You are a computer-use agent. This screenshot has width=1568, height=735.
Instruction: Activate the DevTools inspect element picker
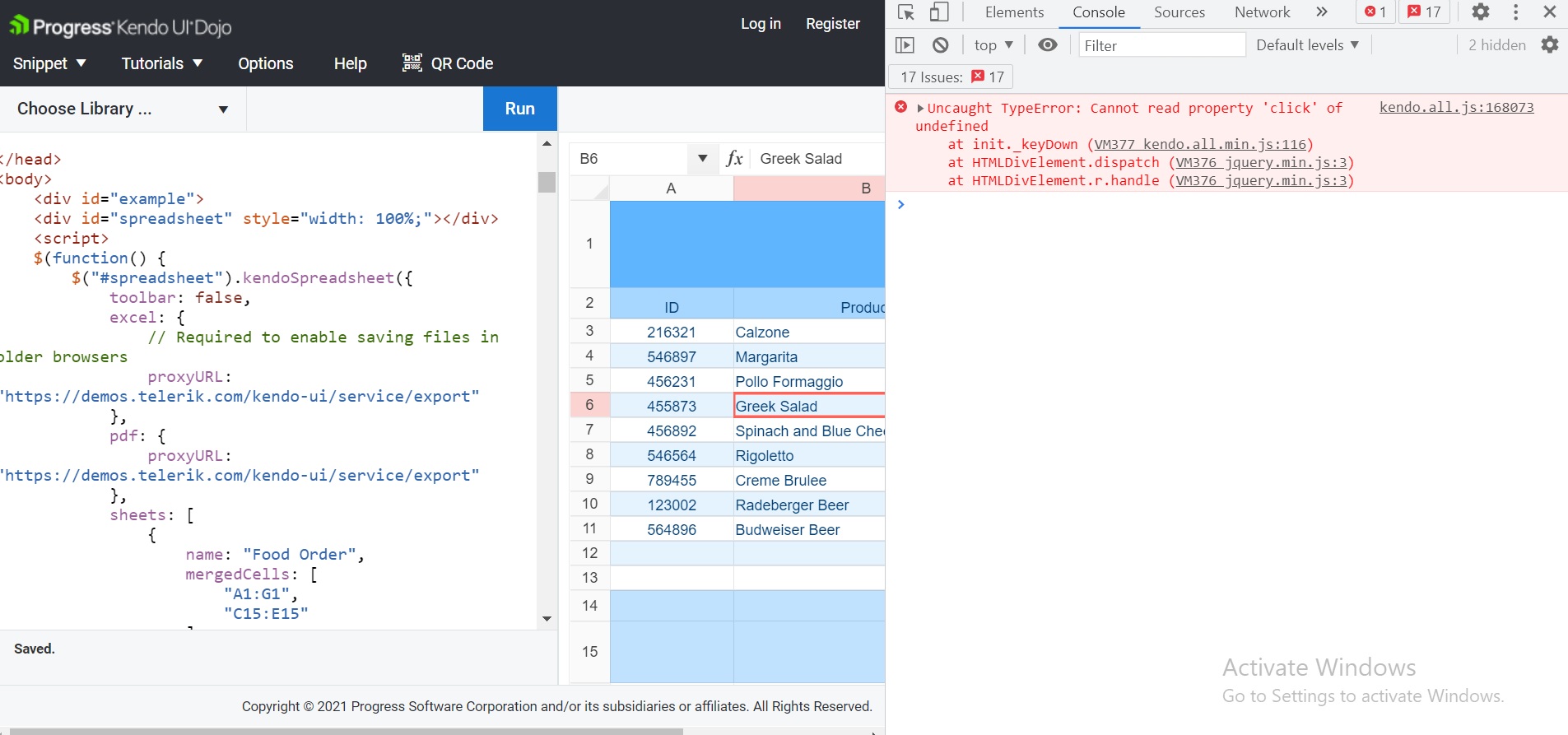[906, 12]
